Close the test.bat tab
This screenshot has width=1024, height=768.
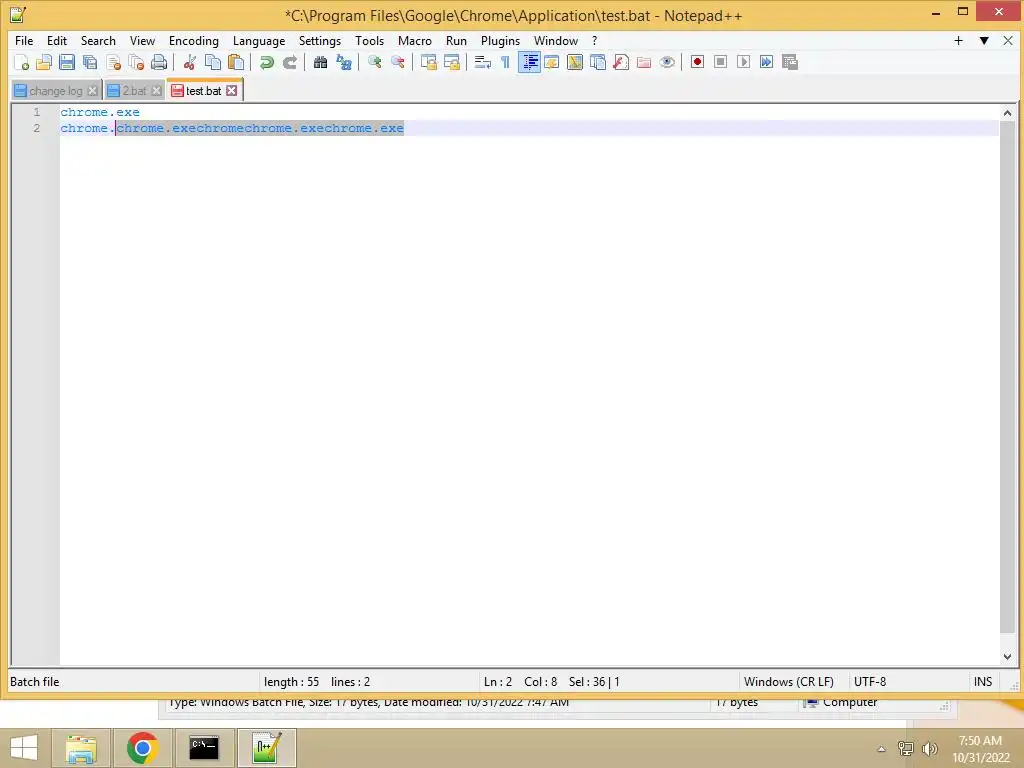(231, 91)
